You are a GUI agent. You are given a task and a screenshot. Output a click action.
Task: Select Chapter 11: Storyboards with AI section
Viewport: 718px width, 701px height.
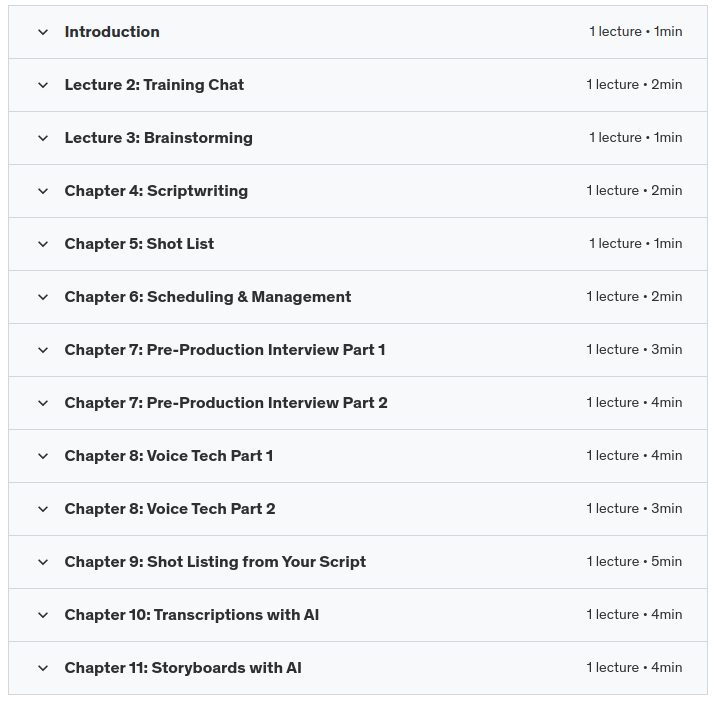pyautogui.click(x=183, y=668)
